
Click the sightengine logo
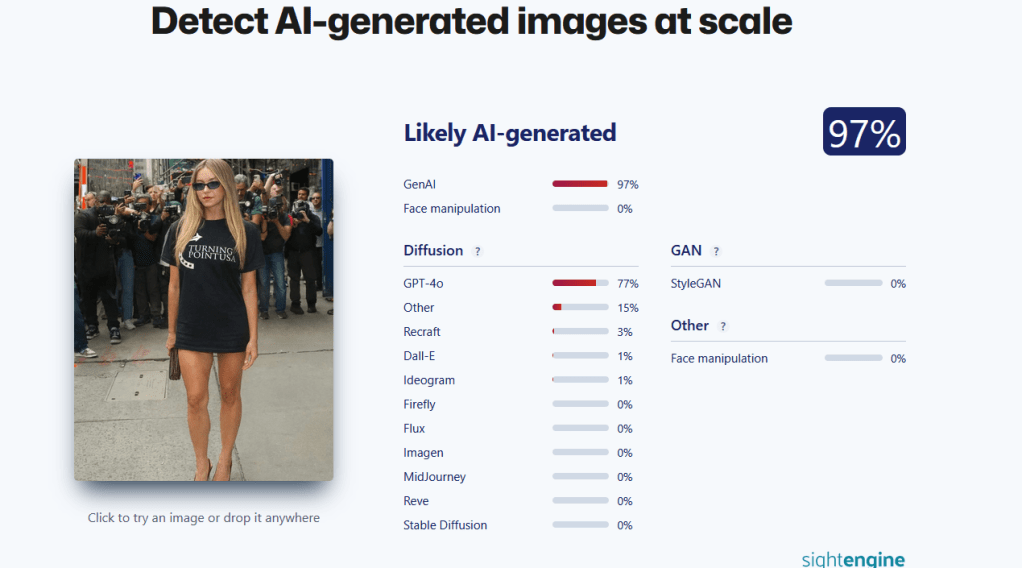pos(852,558)
